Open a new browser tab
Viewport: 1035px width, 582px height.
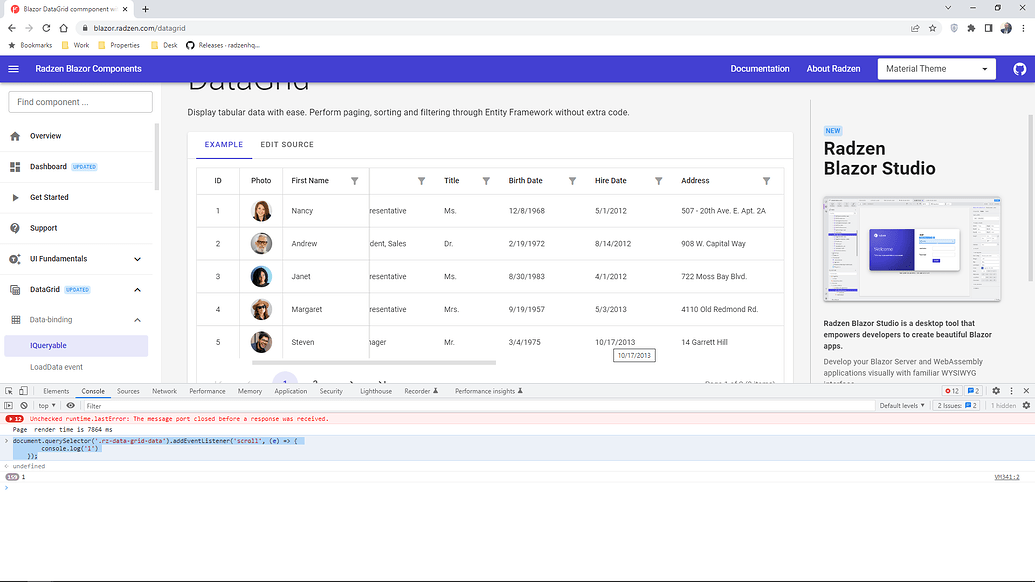145,9
